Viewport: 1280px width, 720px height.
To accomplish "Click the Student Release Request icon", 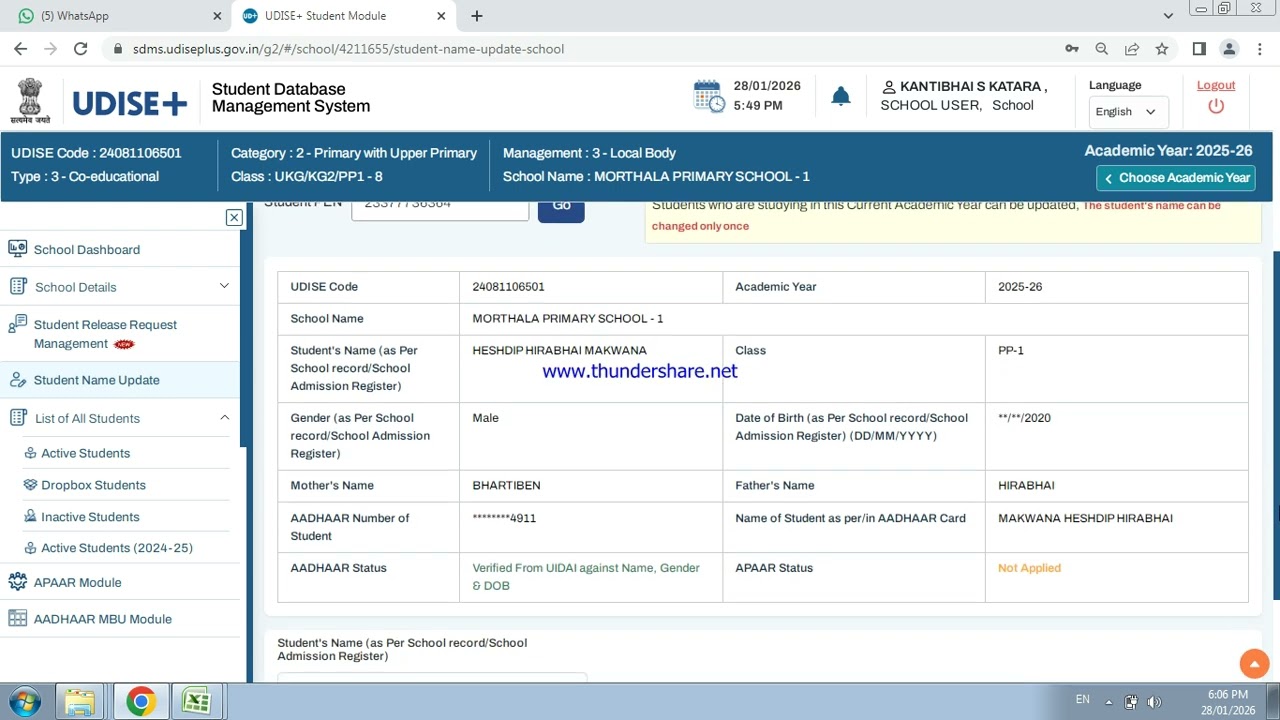I will [18, 324].
